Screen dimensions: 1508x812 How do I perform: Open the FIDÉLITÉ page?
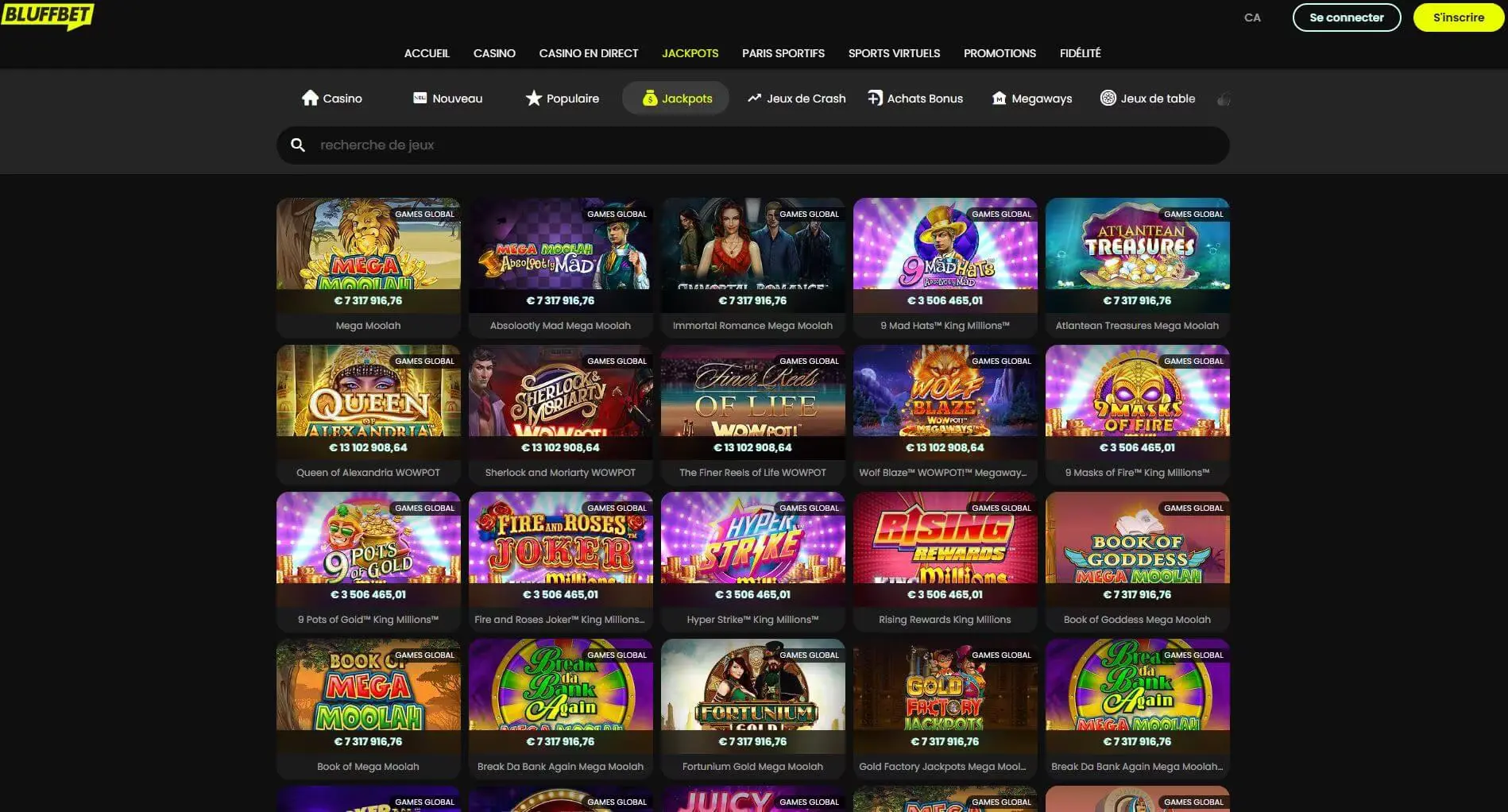tap(1080, 53)
